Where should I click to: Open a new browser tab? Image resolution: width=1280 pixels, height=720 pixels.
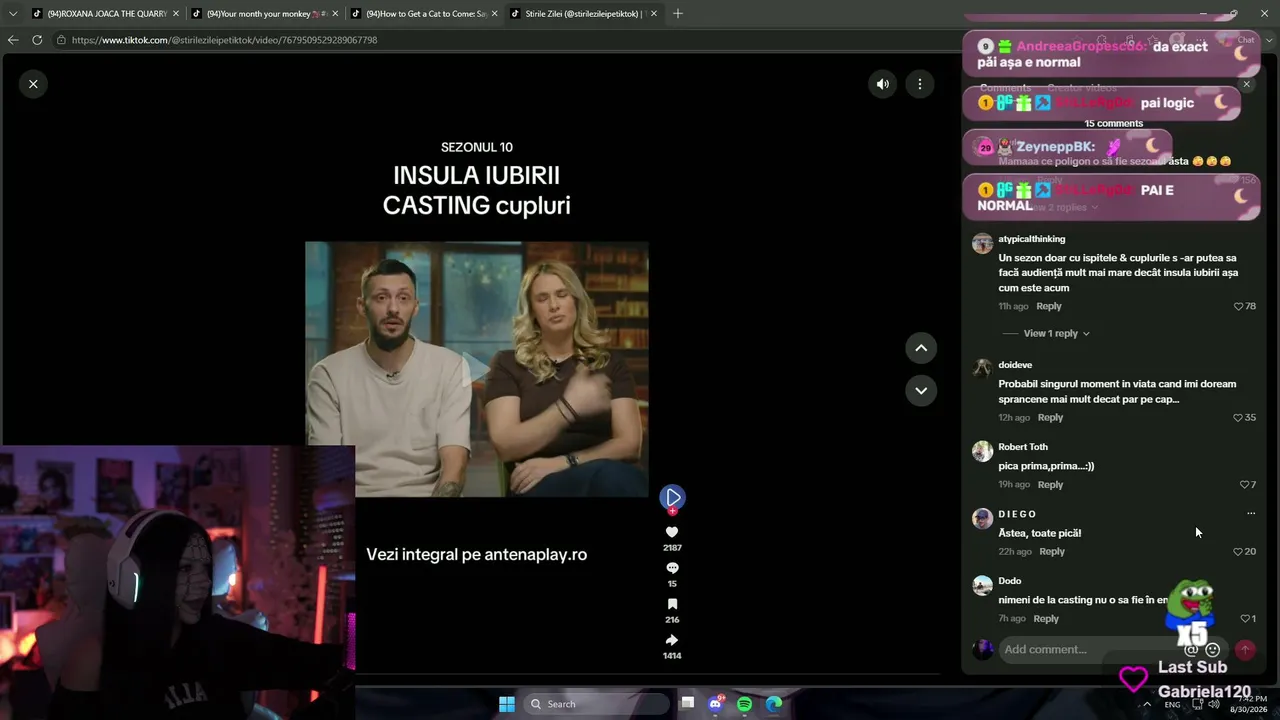tap(678, 14)
